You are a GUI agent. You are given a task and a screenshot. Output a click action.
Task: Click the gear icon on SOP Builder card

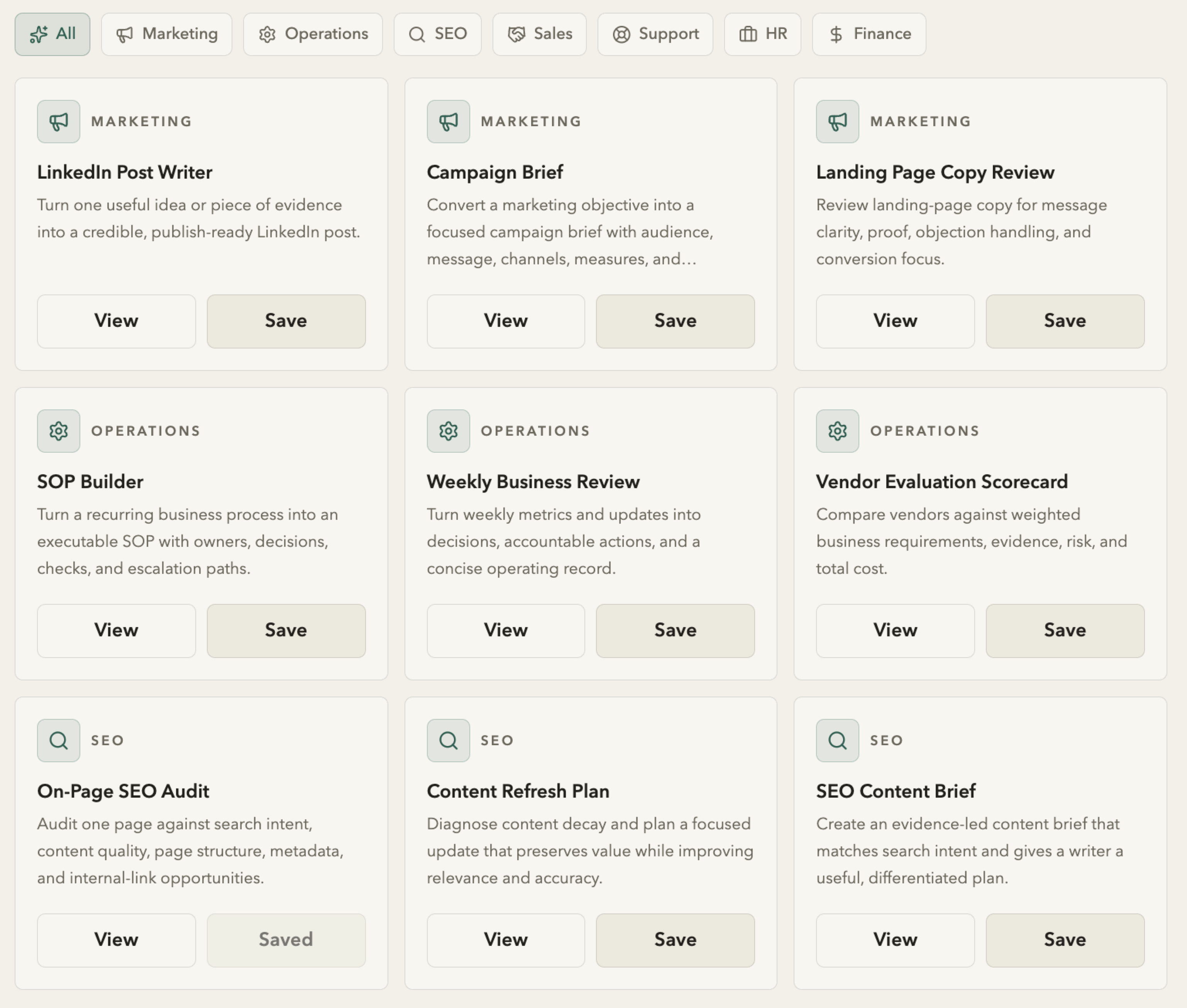[x=58, y=431]
